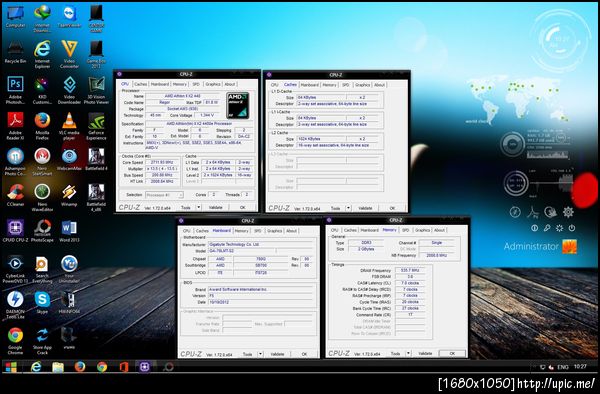Open Internet Download Manager desktop icon
Image resolution: width=600 pixels, height=394 pixels.
tap(42, 18)
